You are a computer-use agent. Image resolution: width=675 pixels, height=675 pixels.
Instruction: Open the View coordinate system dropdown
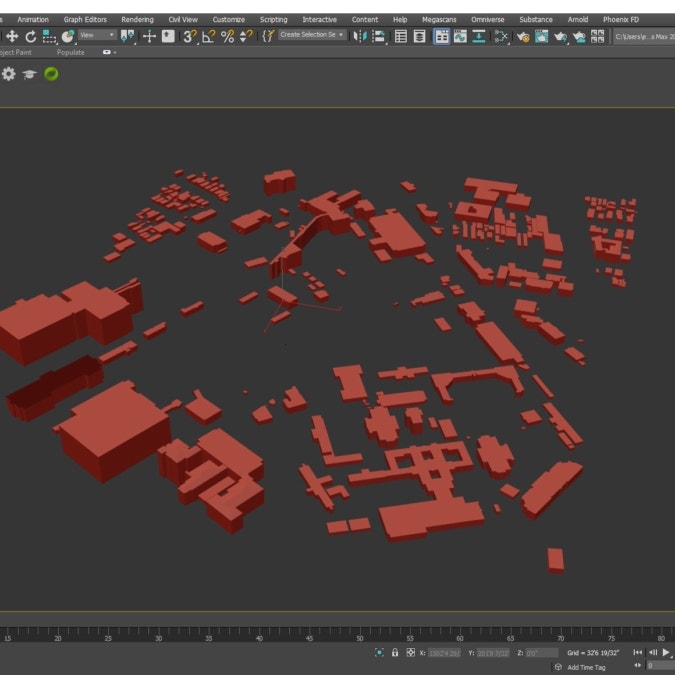98,36
